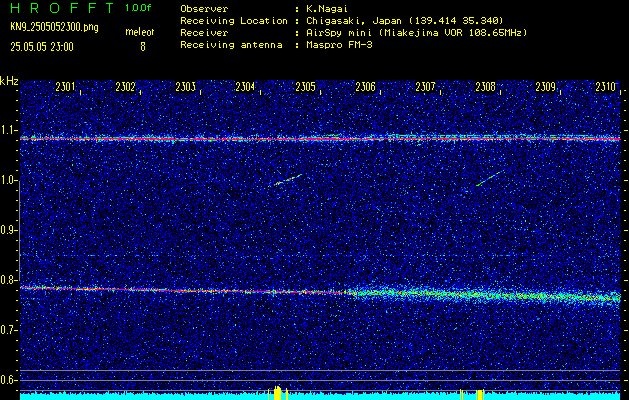Click the meteor echo streak near 2308
Image resolution: width=629 pixels, height=400 pixels.
tap(489, 179)
